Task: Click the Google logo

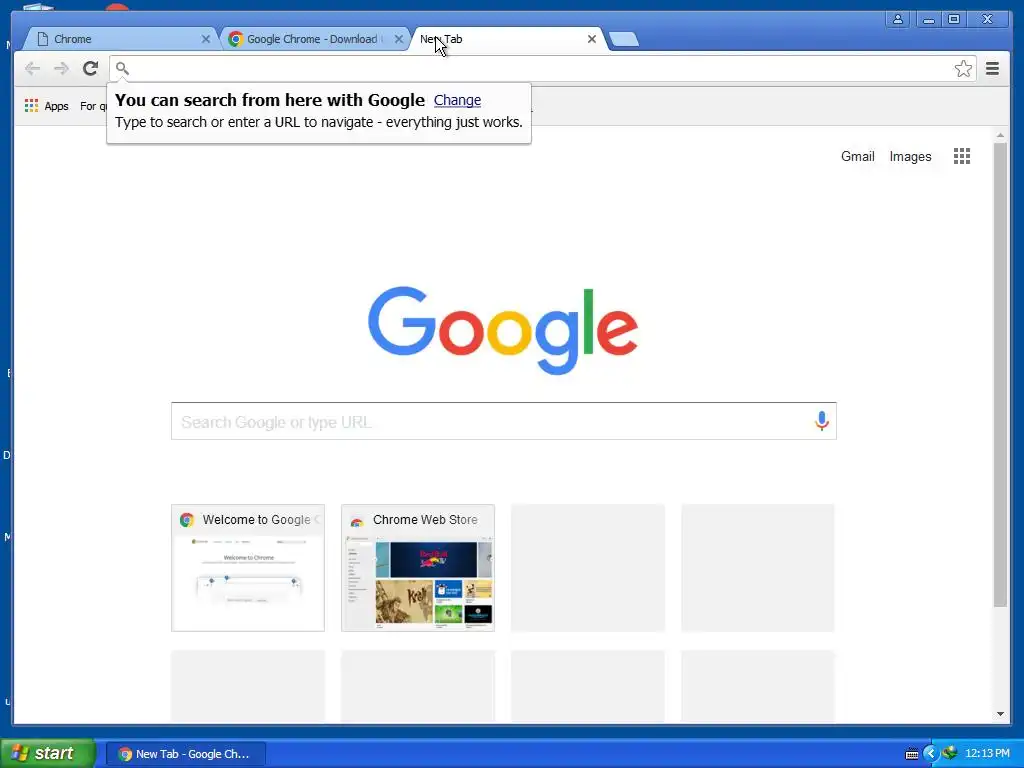Action: point(502,330)
